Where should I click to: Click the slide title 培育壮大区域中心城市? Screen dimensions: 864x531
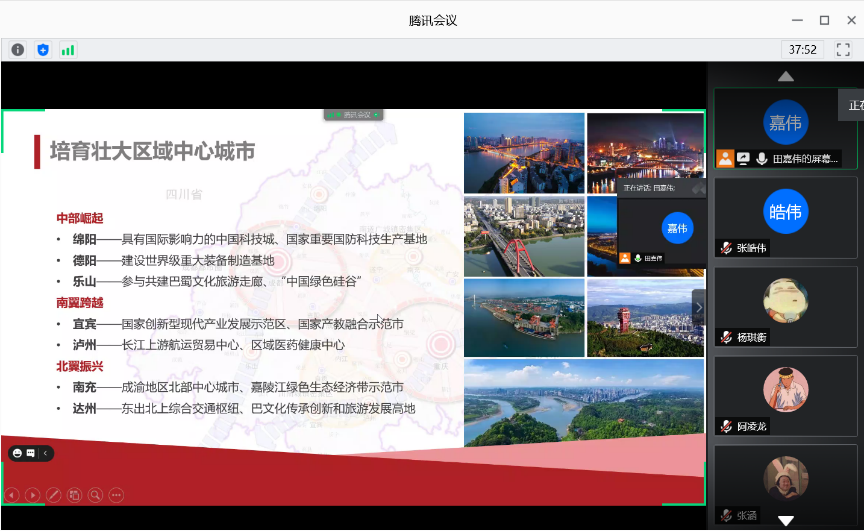pos(153,151)
